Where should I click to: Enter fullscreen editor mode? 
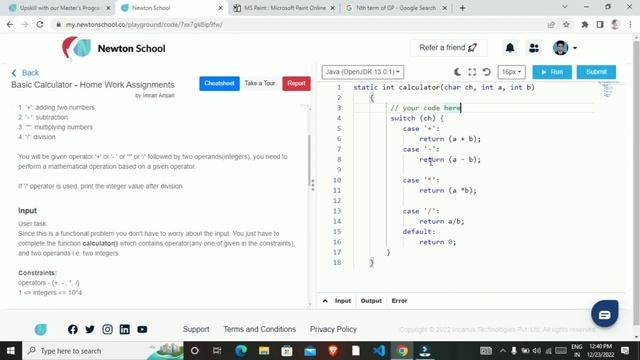tap(472, 72)
